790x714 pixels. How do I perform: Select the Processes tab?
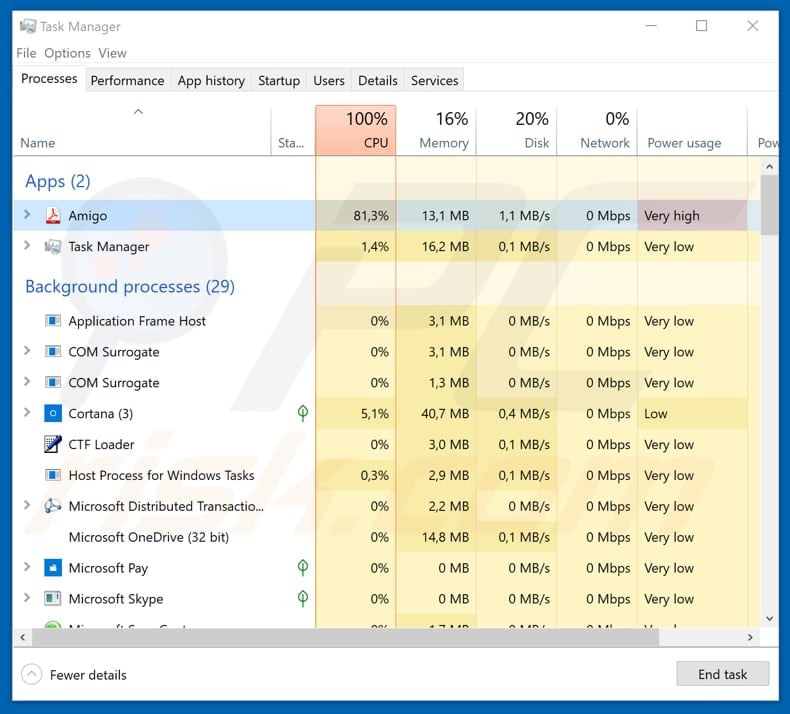49,79
